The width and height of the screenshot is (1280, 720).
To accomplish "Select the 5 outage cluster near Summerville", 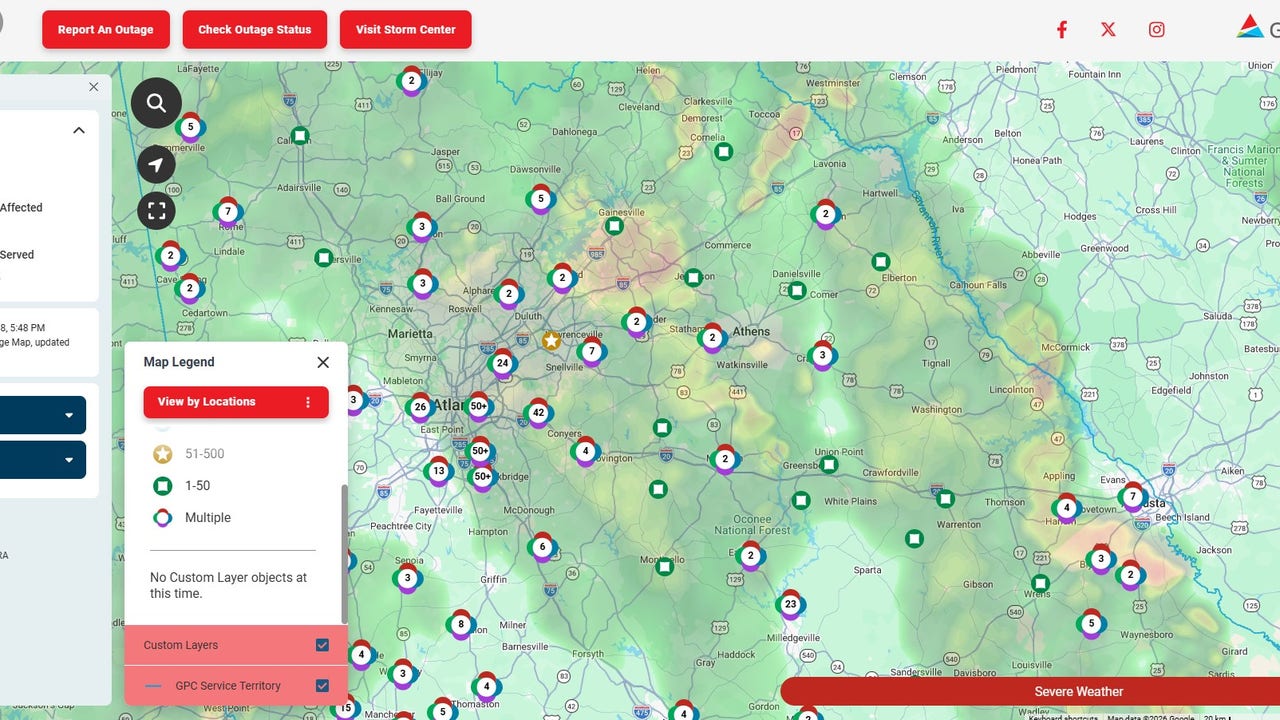I will click(x=190, y=127).
